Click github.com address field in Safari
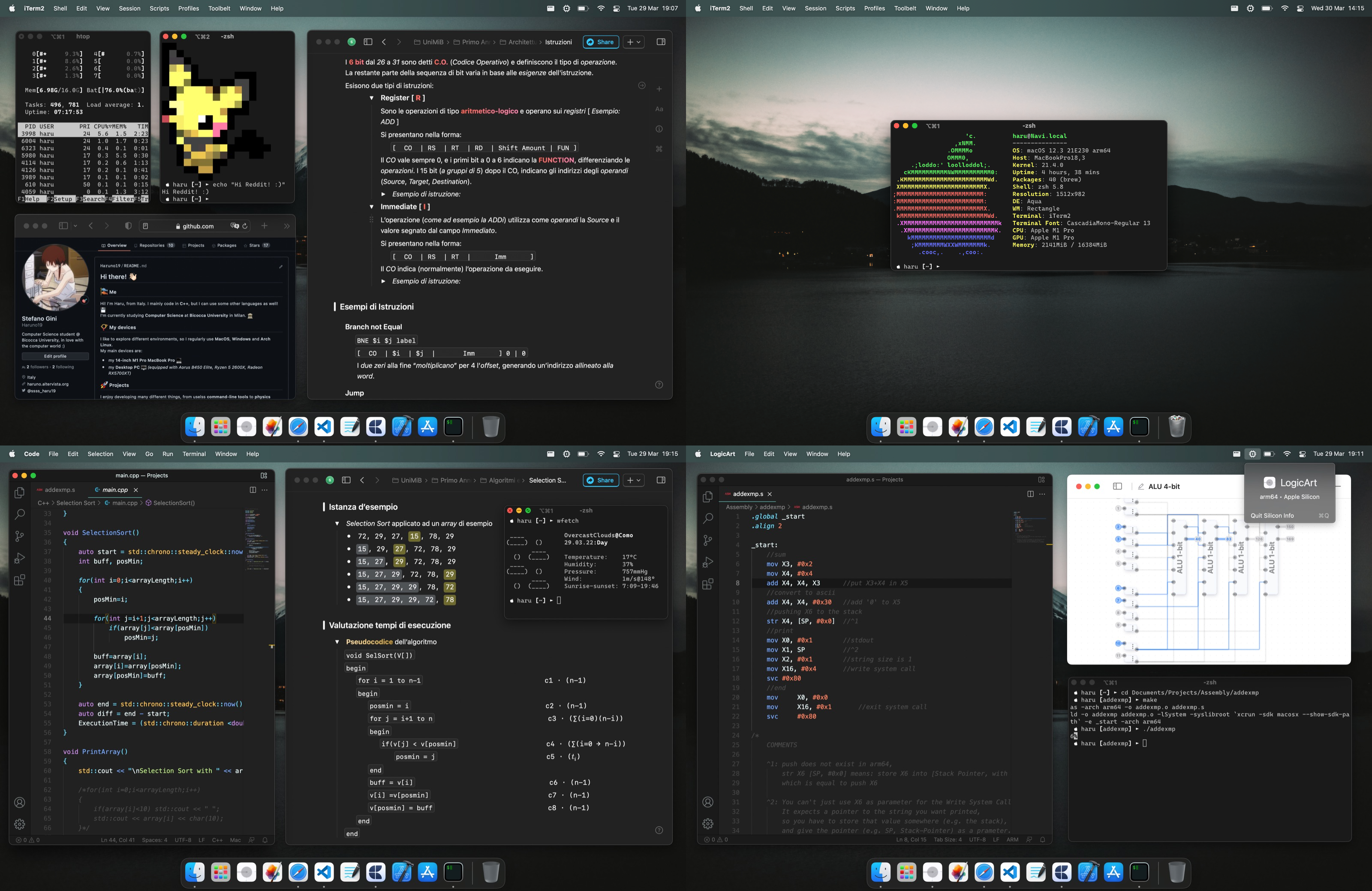This screenshot has width=1372, height=891. pos(194,226)
